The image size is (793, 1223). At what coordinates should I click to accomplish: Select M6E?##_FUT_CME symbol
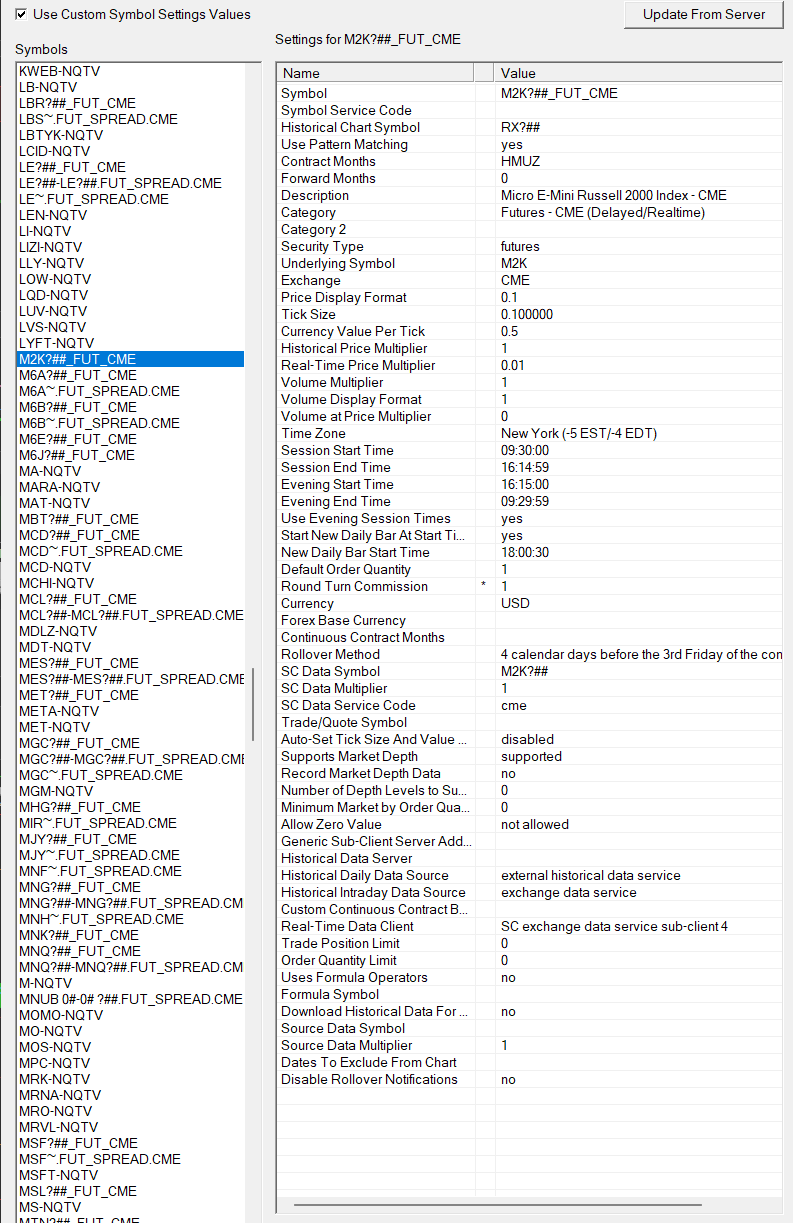pos(77,439)
